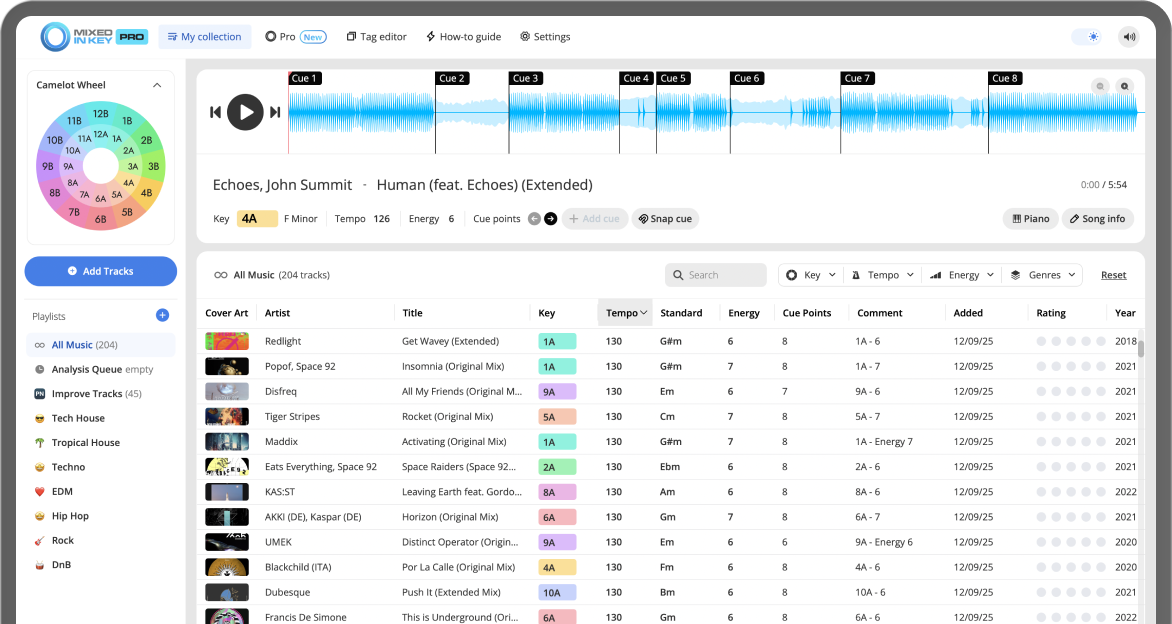Go to previous cue point arrow
Image resolution: width=1172 pixels, height=624 pixels.
pos(534,219)
